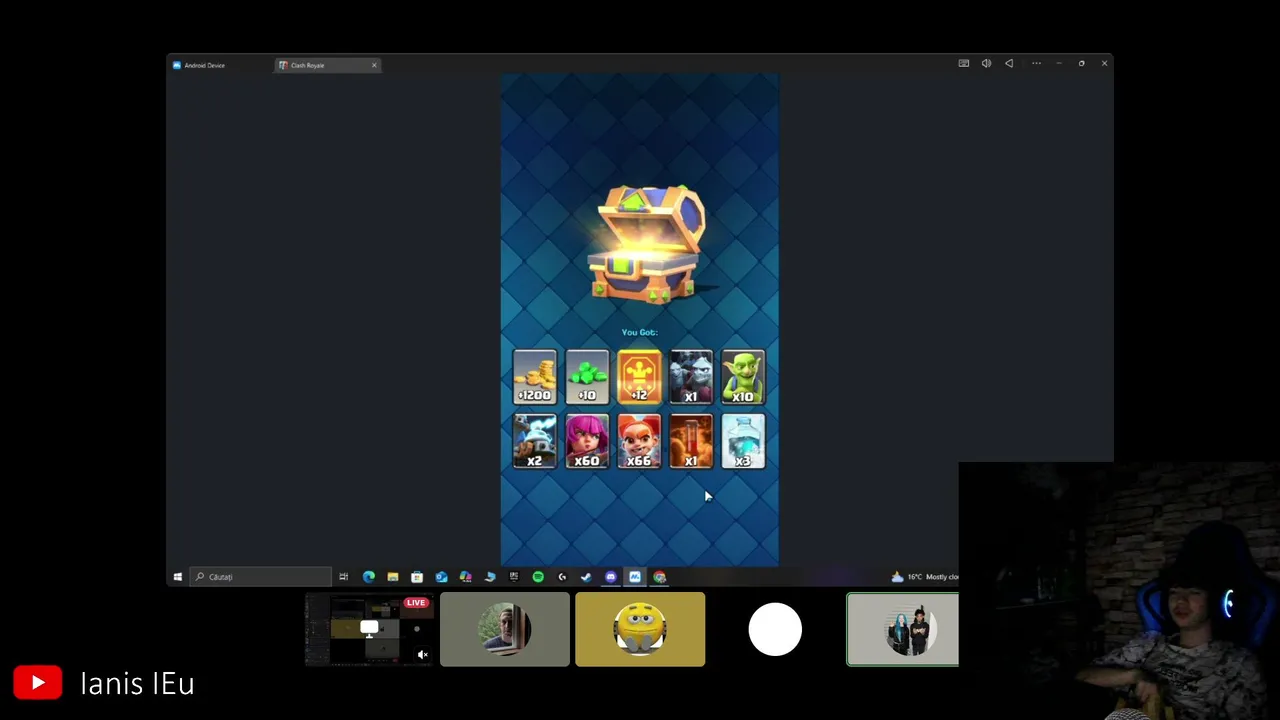The image size is (1280, 720).
Task: Select the green-outlined participant tile with two people
Action: click(902, 630)
